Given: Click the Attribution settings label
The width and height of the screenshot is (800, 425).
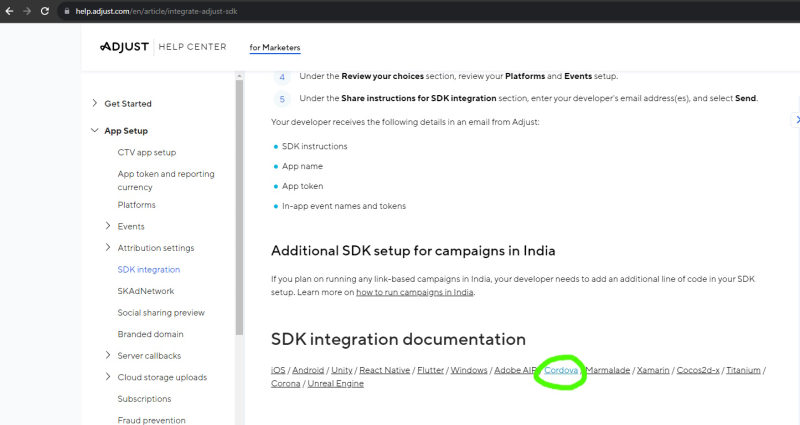Looking at the screenshot, I should tap(156, 247).
